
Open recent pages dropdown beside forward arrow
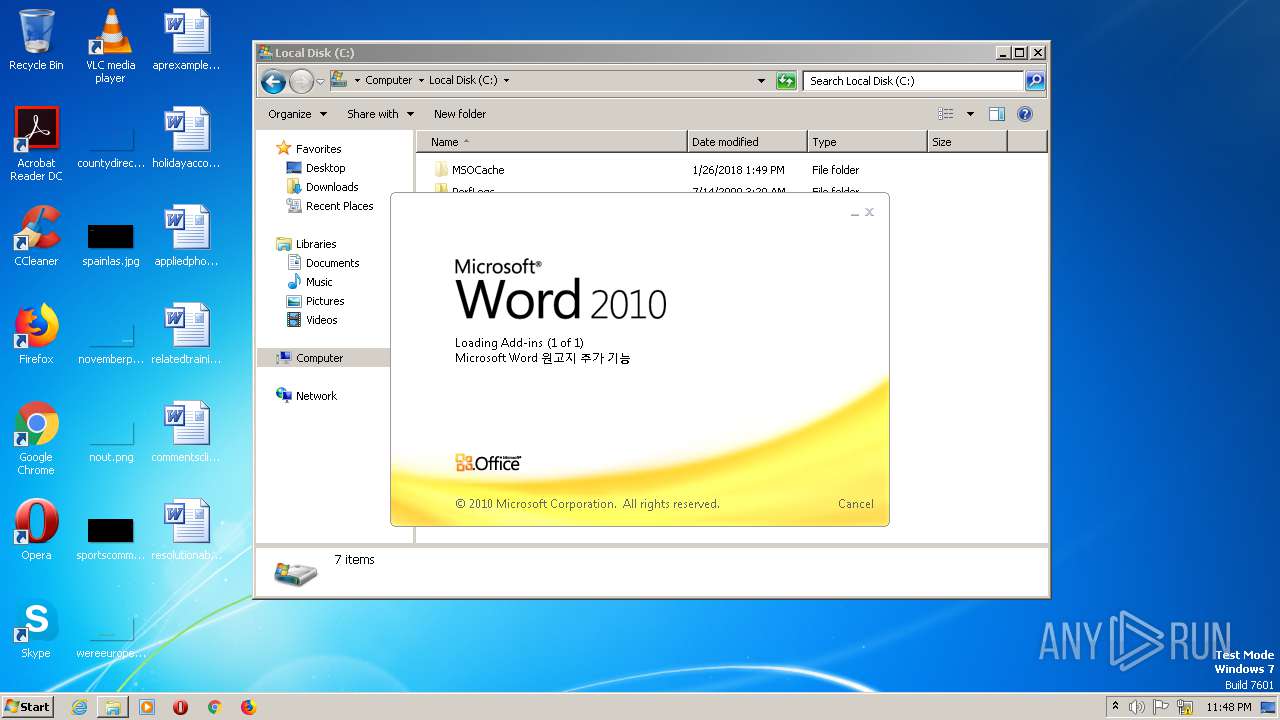[321, 81]
